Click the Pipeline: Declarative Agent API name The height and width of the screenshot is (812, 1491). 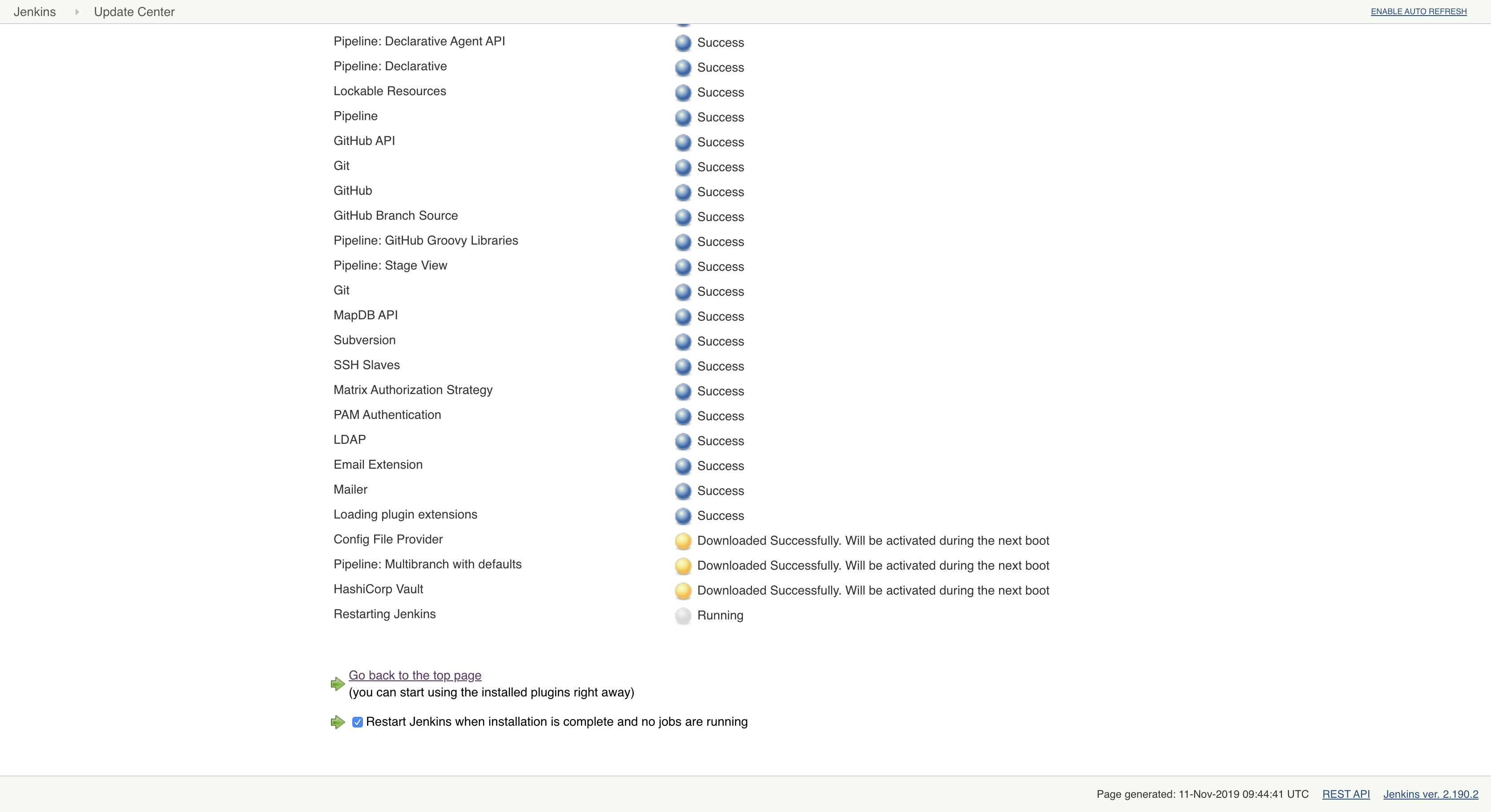[419, 42]
